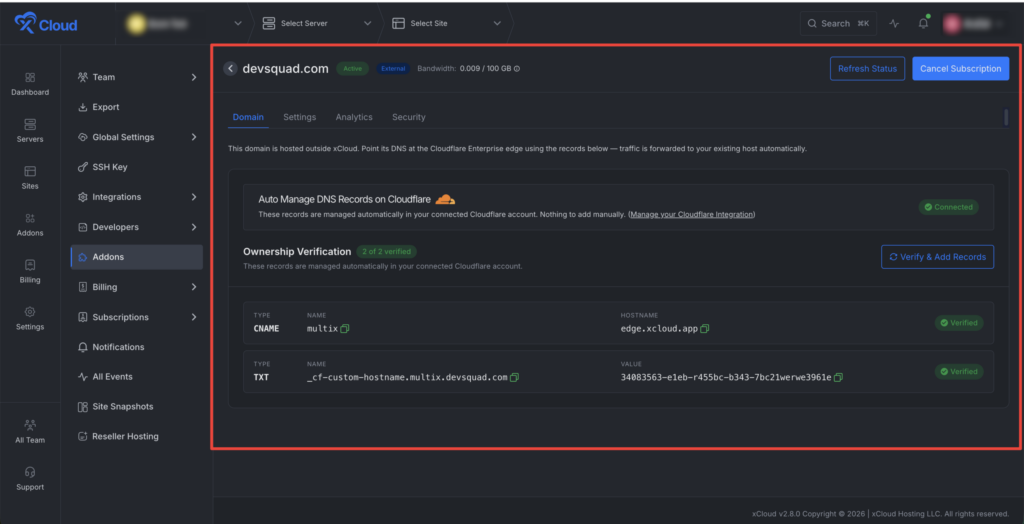Click the bandwidth info icon
This screenshot has height=524, width=1024.
(517, 69)
